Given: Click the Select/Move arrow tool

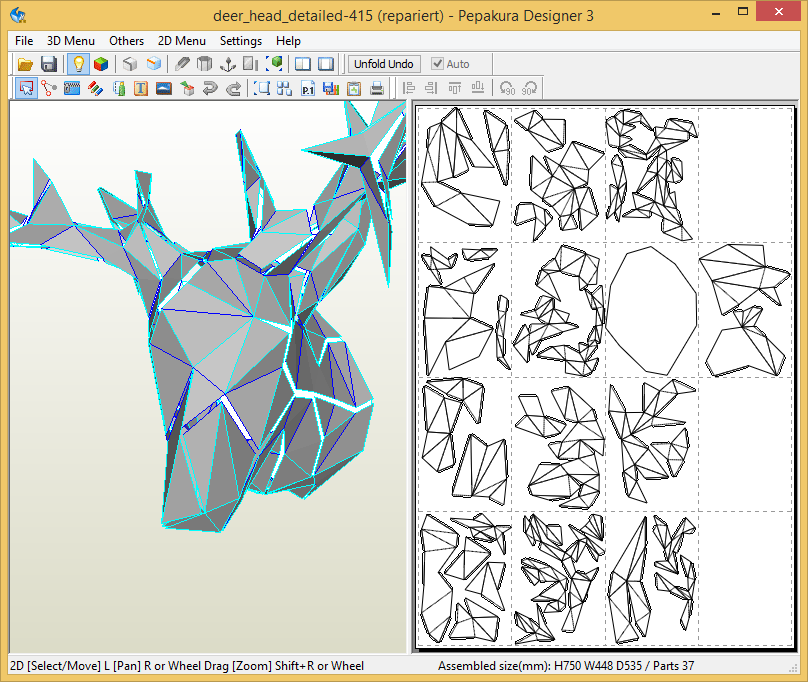Looking at the screenshot, I should click(26, 89).
